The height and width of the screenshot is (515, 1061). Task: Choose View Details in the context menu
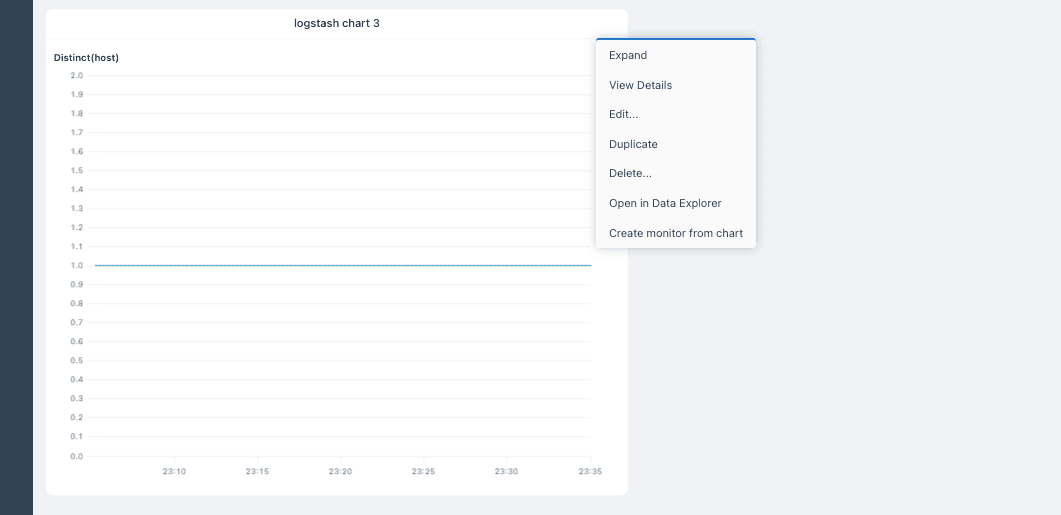[x=675, y=85]
